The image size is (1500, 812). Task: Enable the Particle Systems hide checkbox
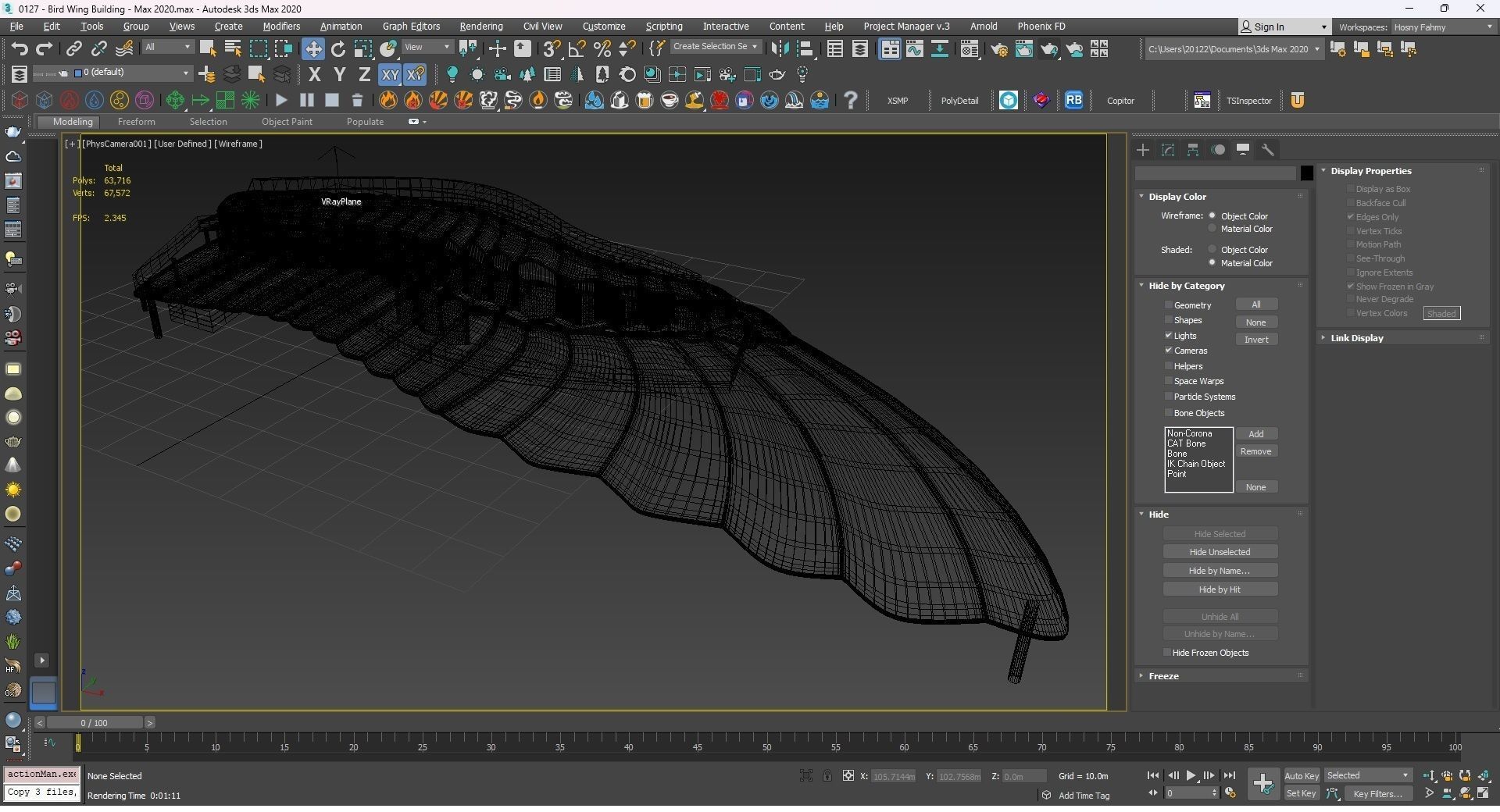click(1169, 396)
